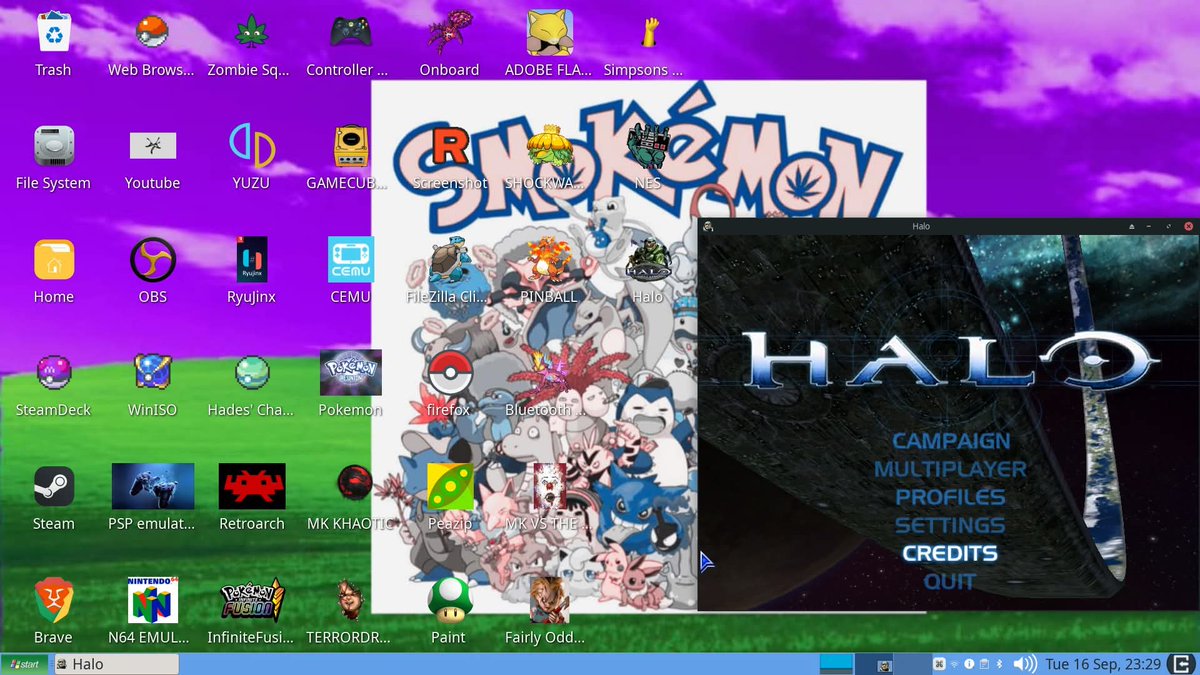This screenshot has height=675, width=1200.
Task: Open the FileZilla Client desktop icon
Action: 449,260
